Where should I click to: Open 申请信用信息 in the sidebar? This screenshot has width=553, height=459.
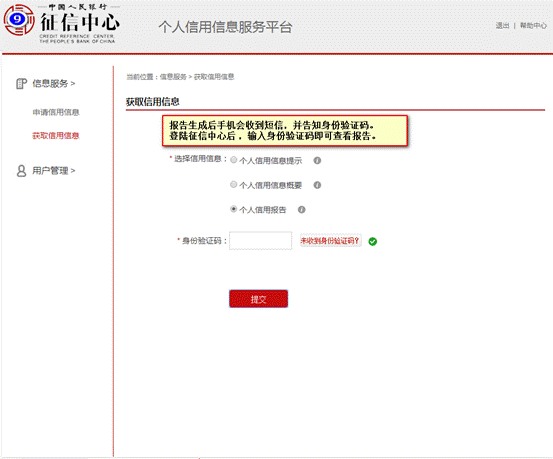[x=56, y=112]
